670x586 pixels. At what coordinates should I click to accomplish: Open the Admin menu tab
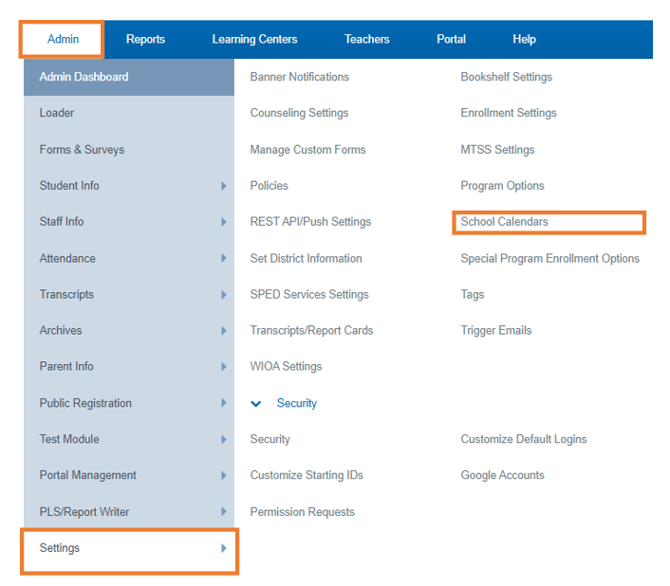pos(63,39)
